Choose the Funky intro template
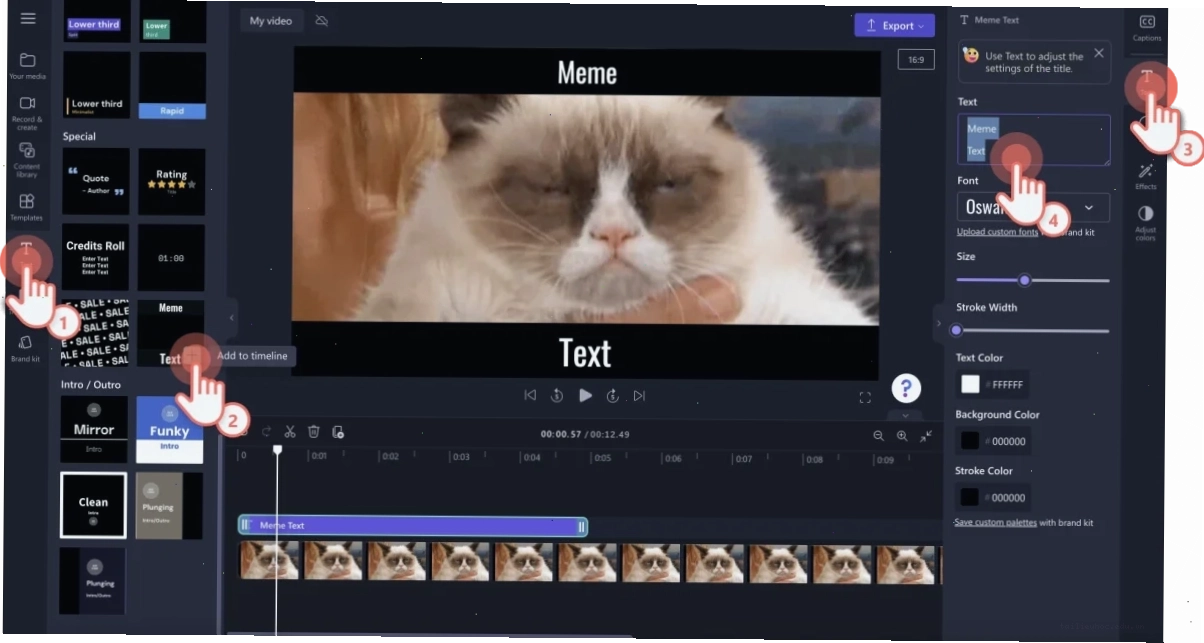The image size is (1204, 643). click(x=169, y=430)
